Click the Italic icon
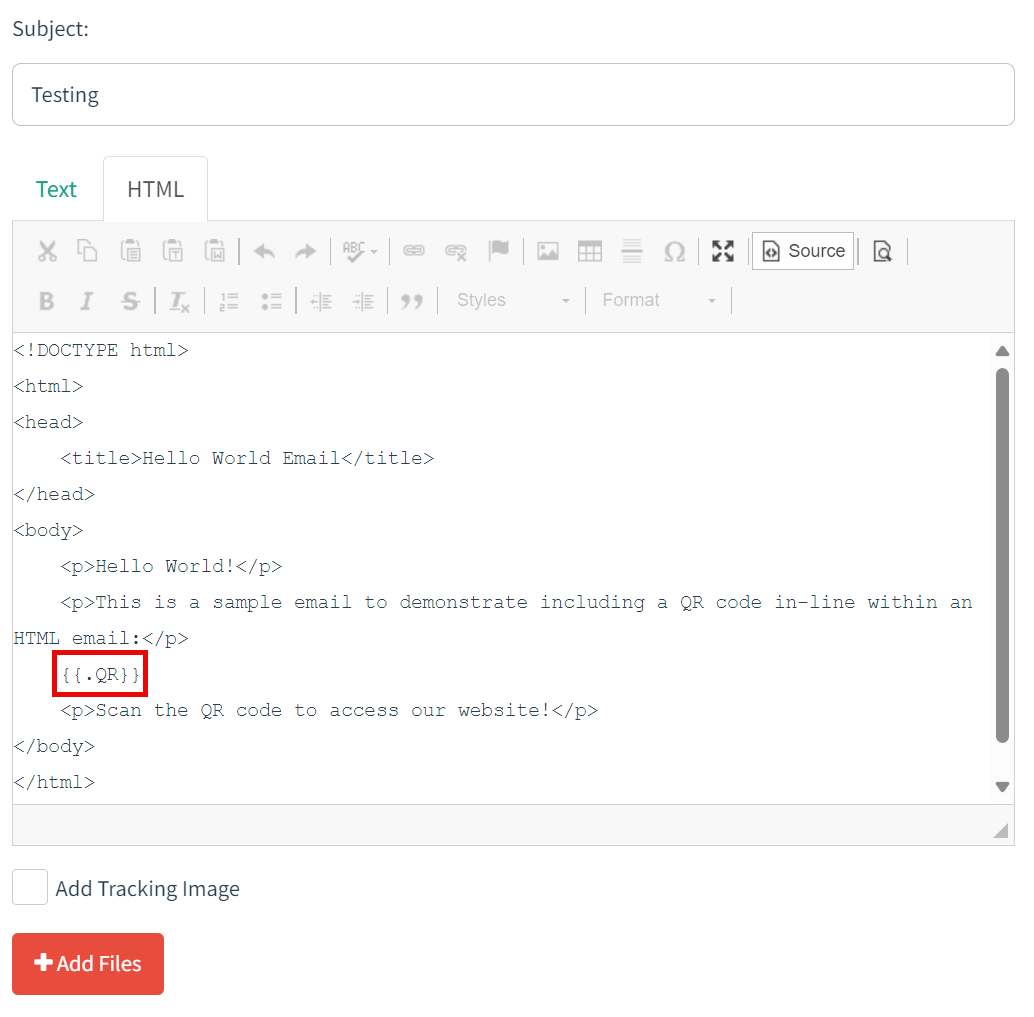The width and height of the screenshot is (1034, 1017). (86, 301)
